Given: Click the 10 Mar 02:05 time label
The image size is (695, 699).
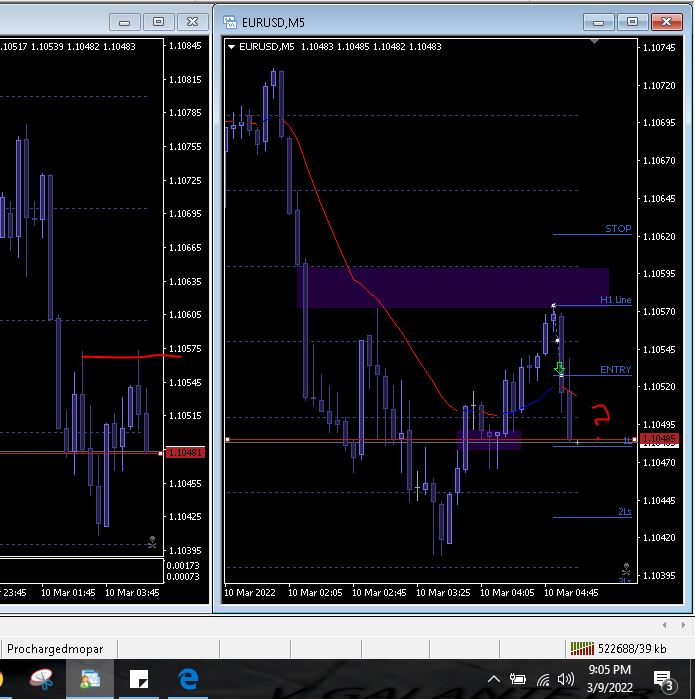Looking at the screenshot, I should [x=315, y=592].
